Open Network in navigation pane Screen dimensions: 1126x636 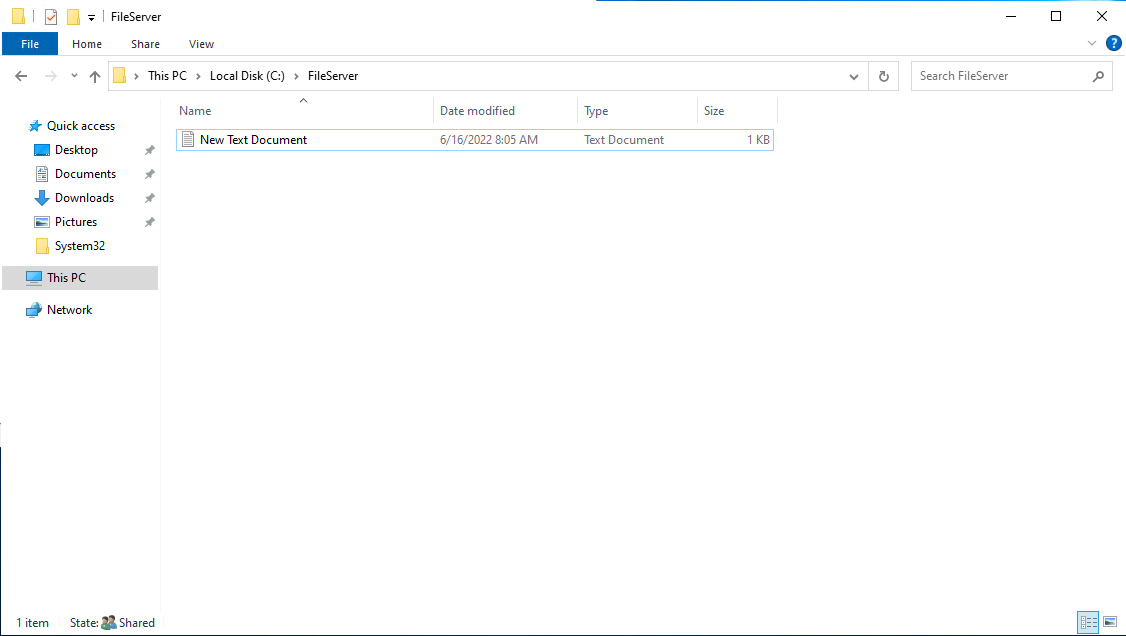click(x=70, y=310)
